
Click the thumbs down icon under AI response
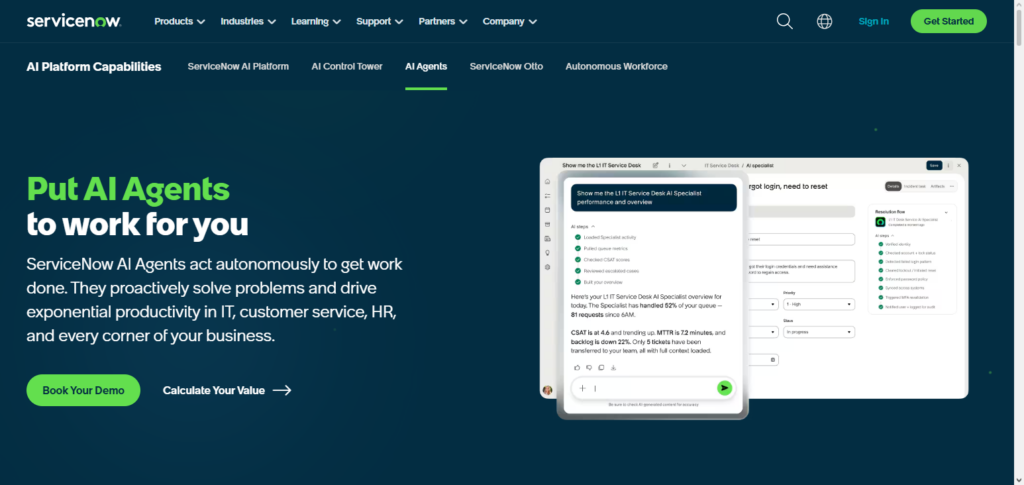click(589, 368)
